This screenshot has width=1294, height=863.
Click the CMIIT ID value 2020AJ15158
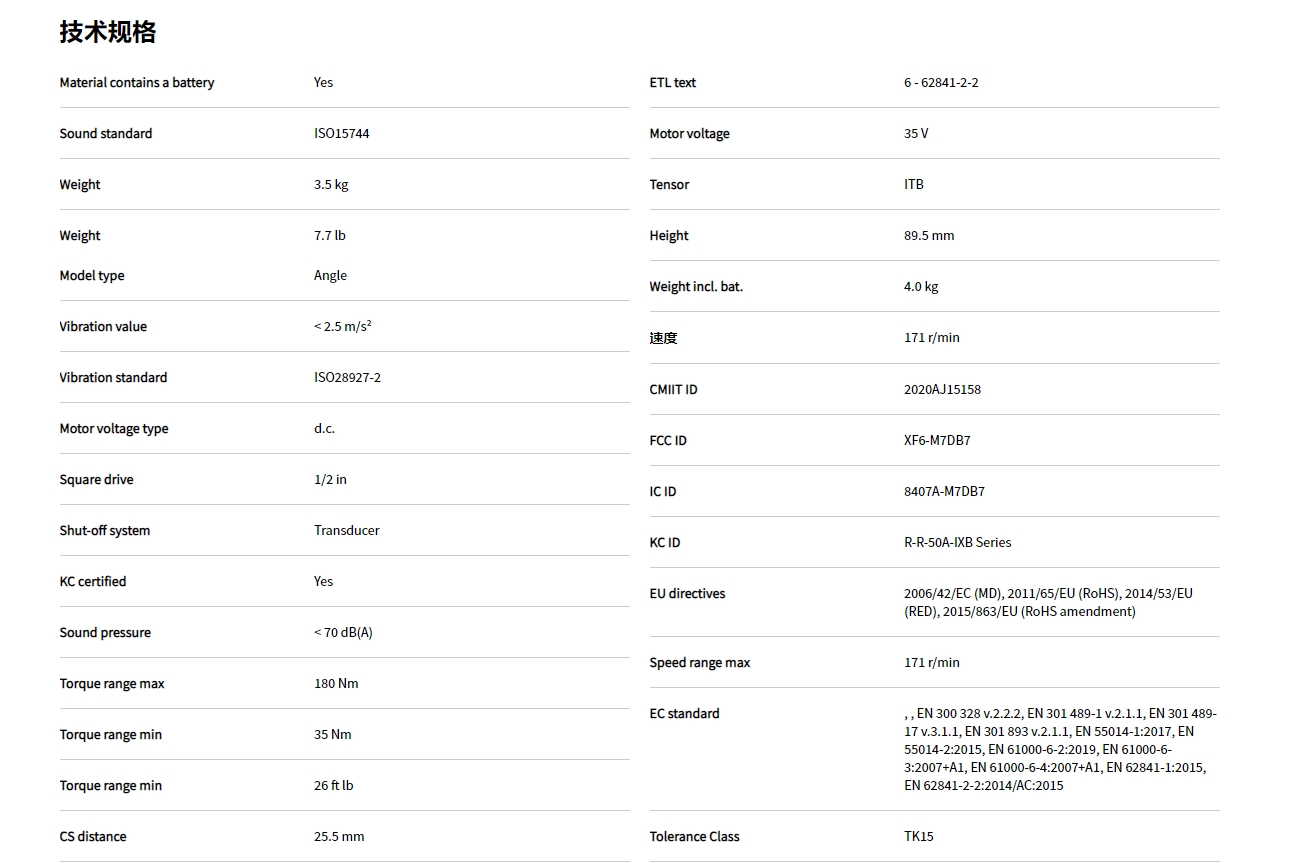point(942,390)
